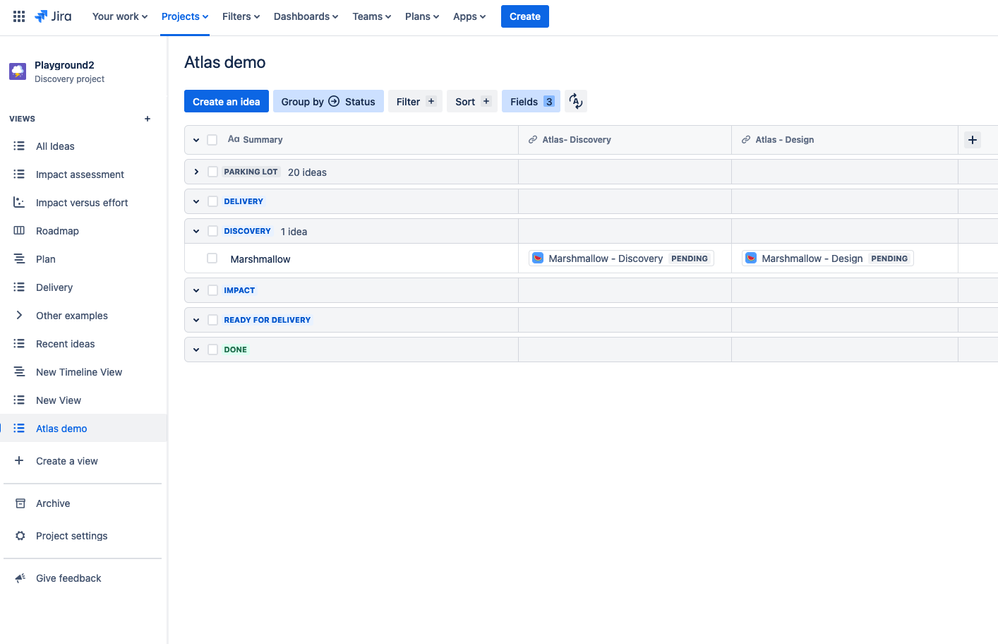
Task: Open the Projects menu
Action: coord(185,17)
